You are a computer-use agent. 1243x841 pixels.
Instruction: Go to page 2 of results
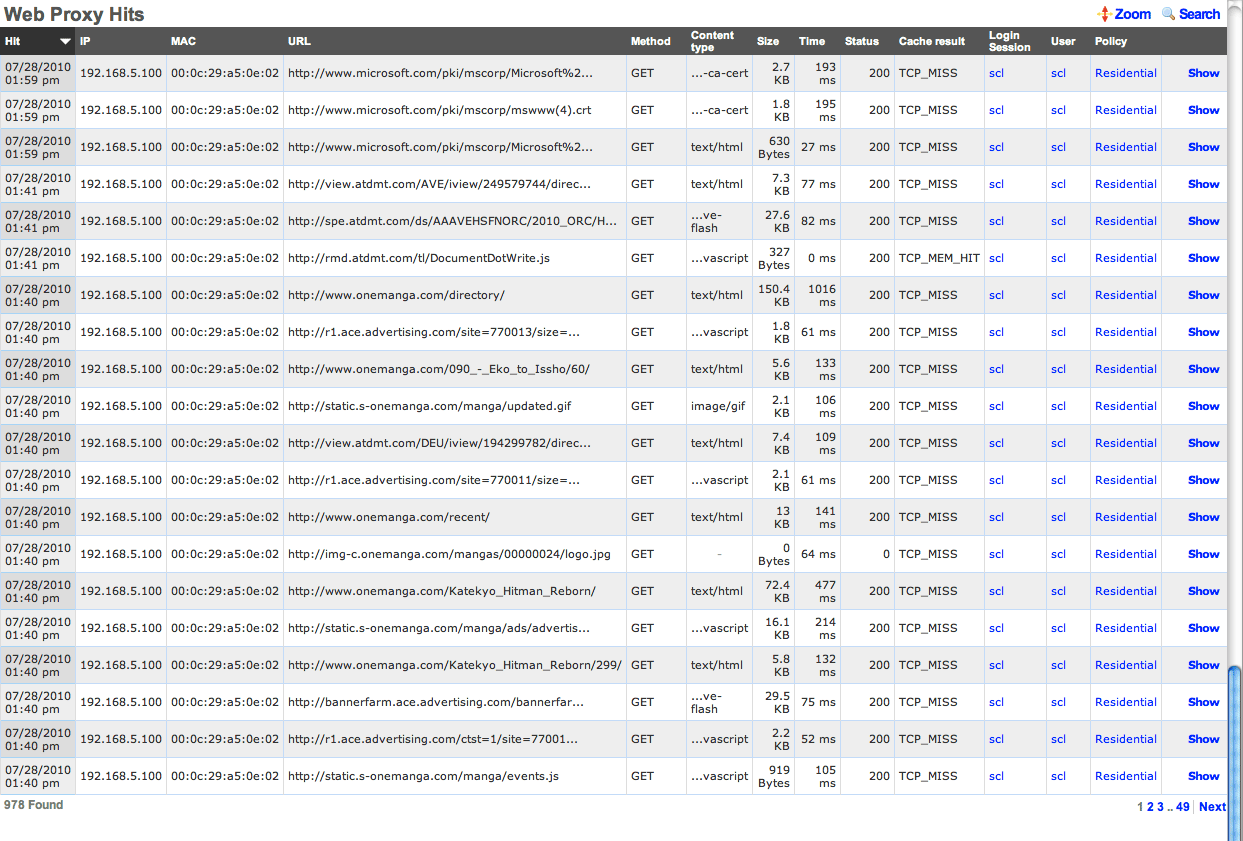pyautogui.click(x=1150, y=807)
